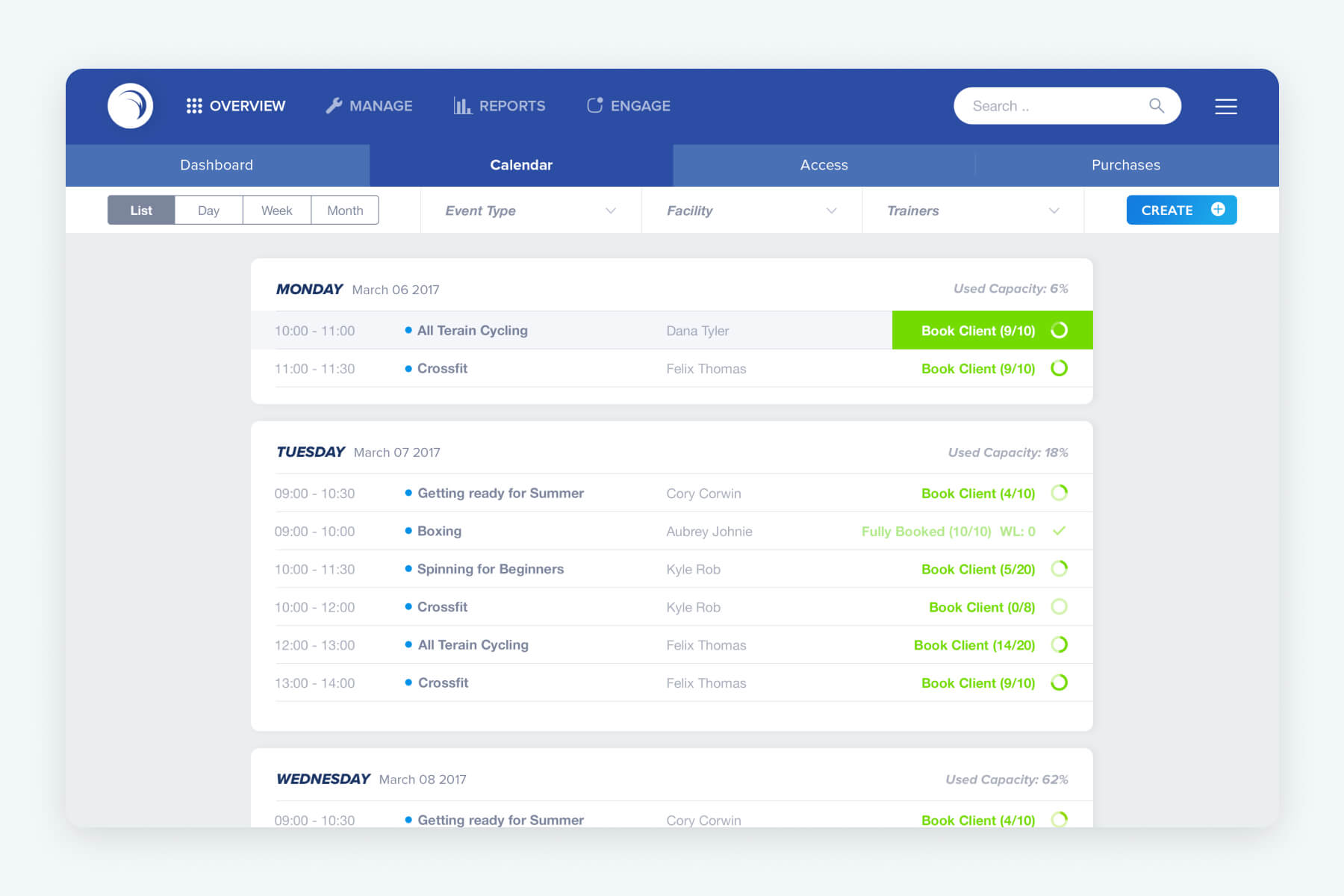Click the search magnifier icon
The image size is (1344, 896).
pos(1157,106)
